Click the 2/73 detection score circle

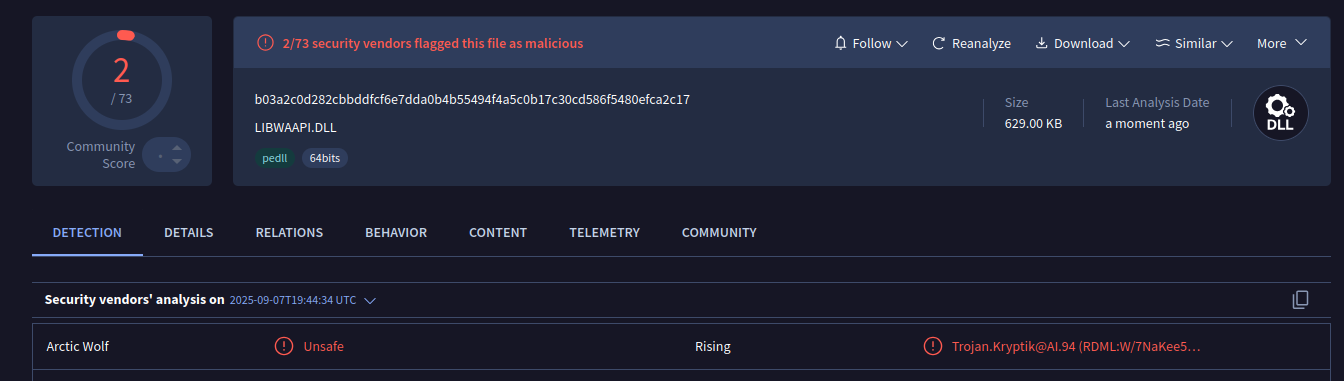[x=122, y=80]
